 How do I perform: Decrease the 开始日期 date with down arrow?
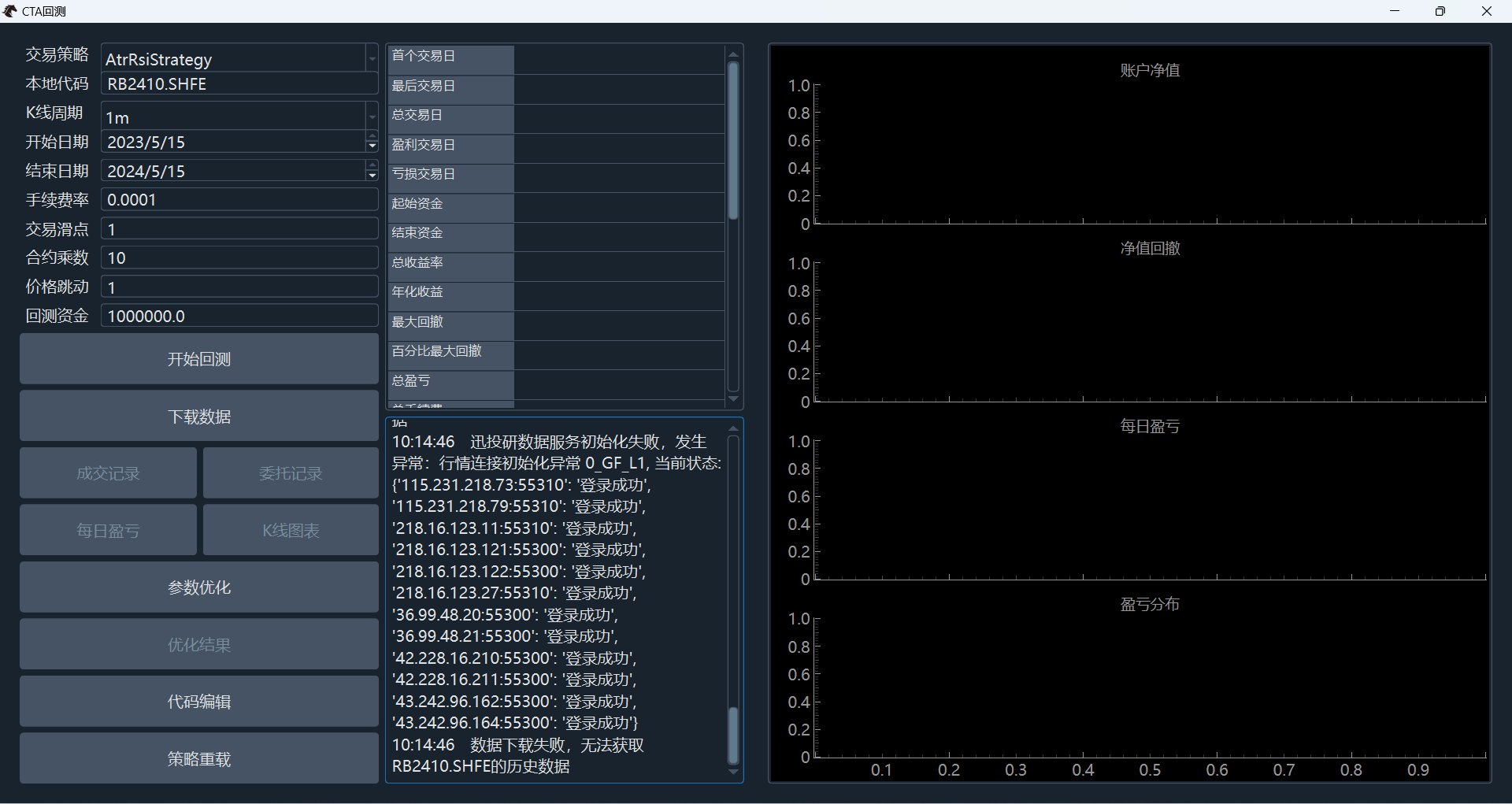tap(372, 146)
